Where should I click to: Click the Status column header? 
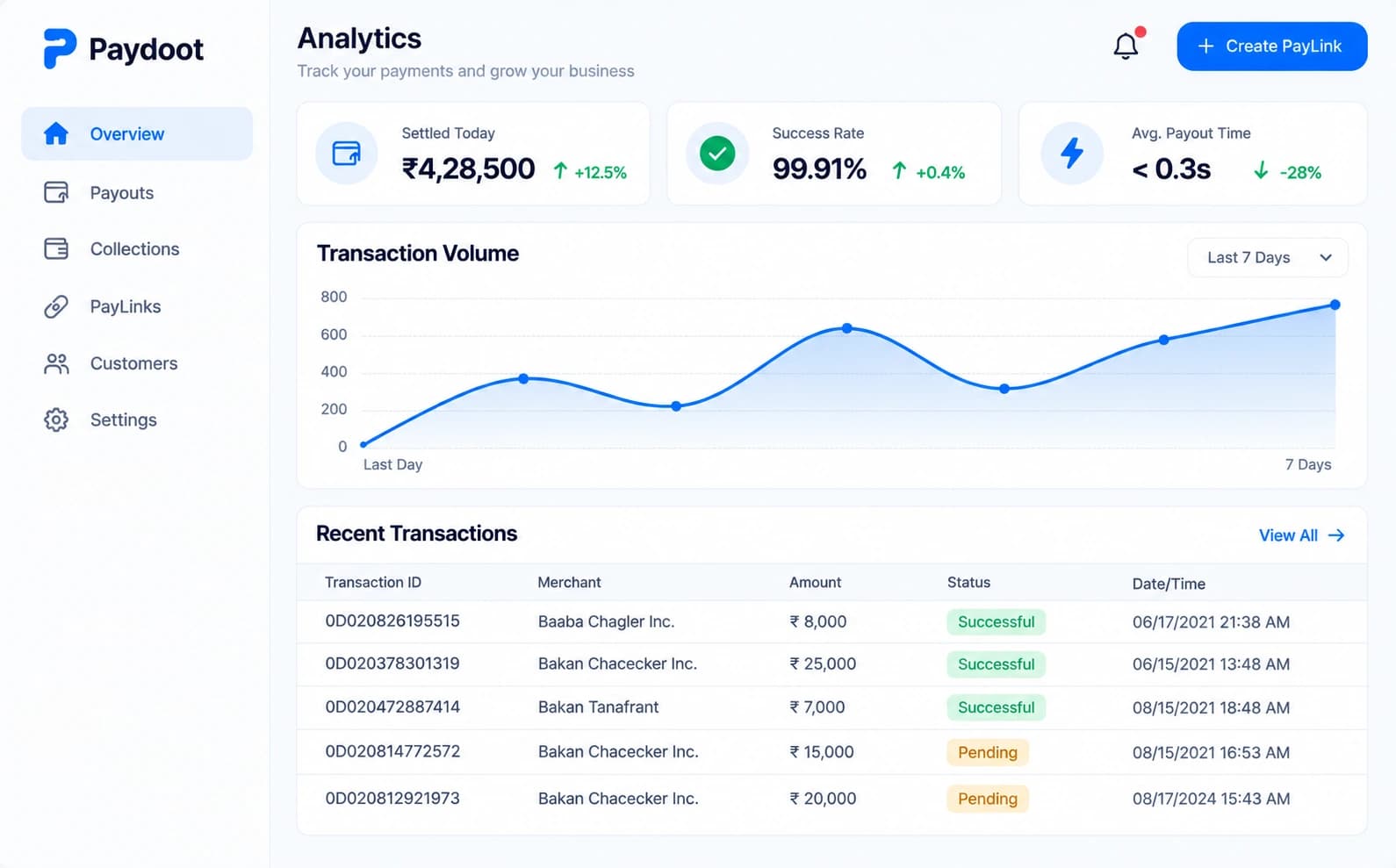(968, 582)
